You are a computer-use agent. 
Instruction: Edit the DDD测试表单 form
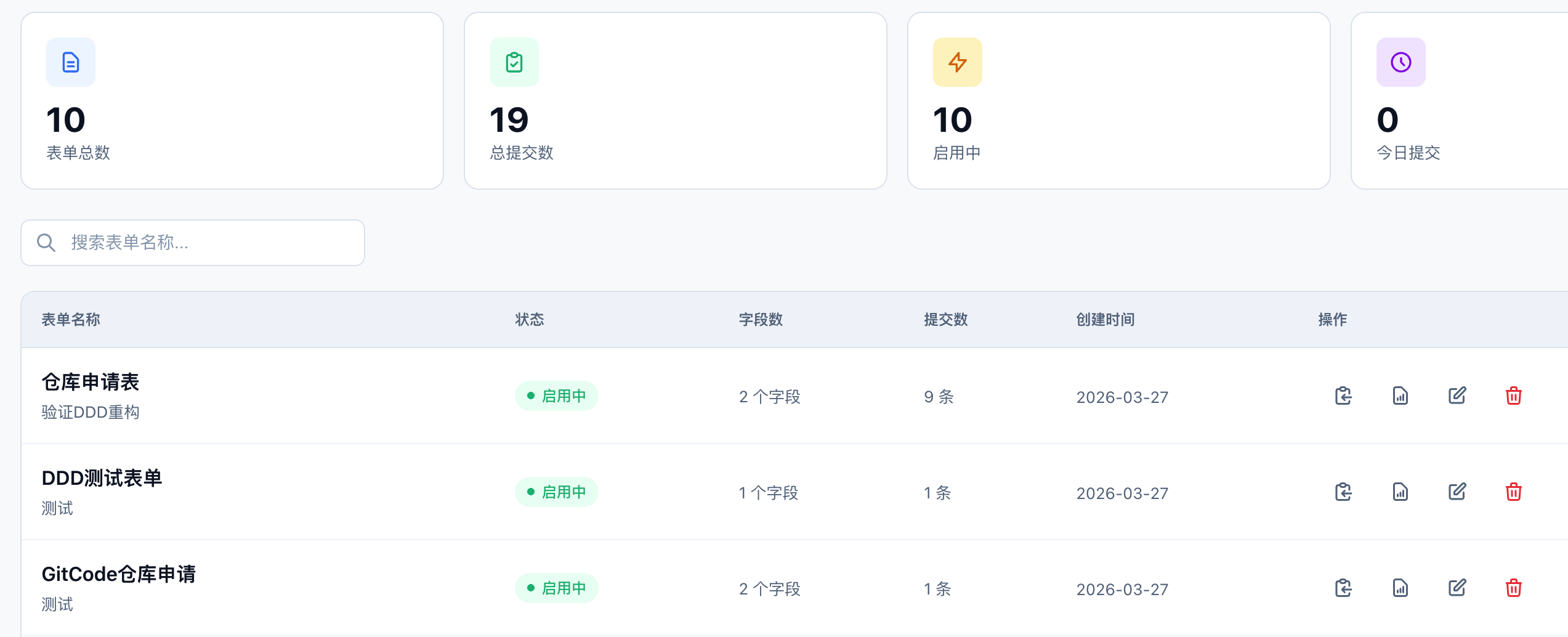coord(1457,492)
